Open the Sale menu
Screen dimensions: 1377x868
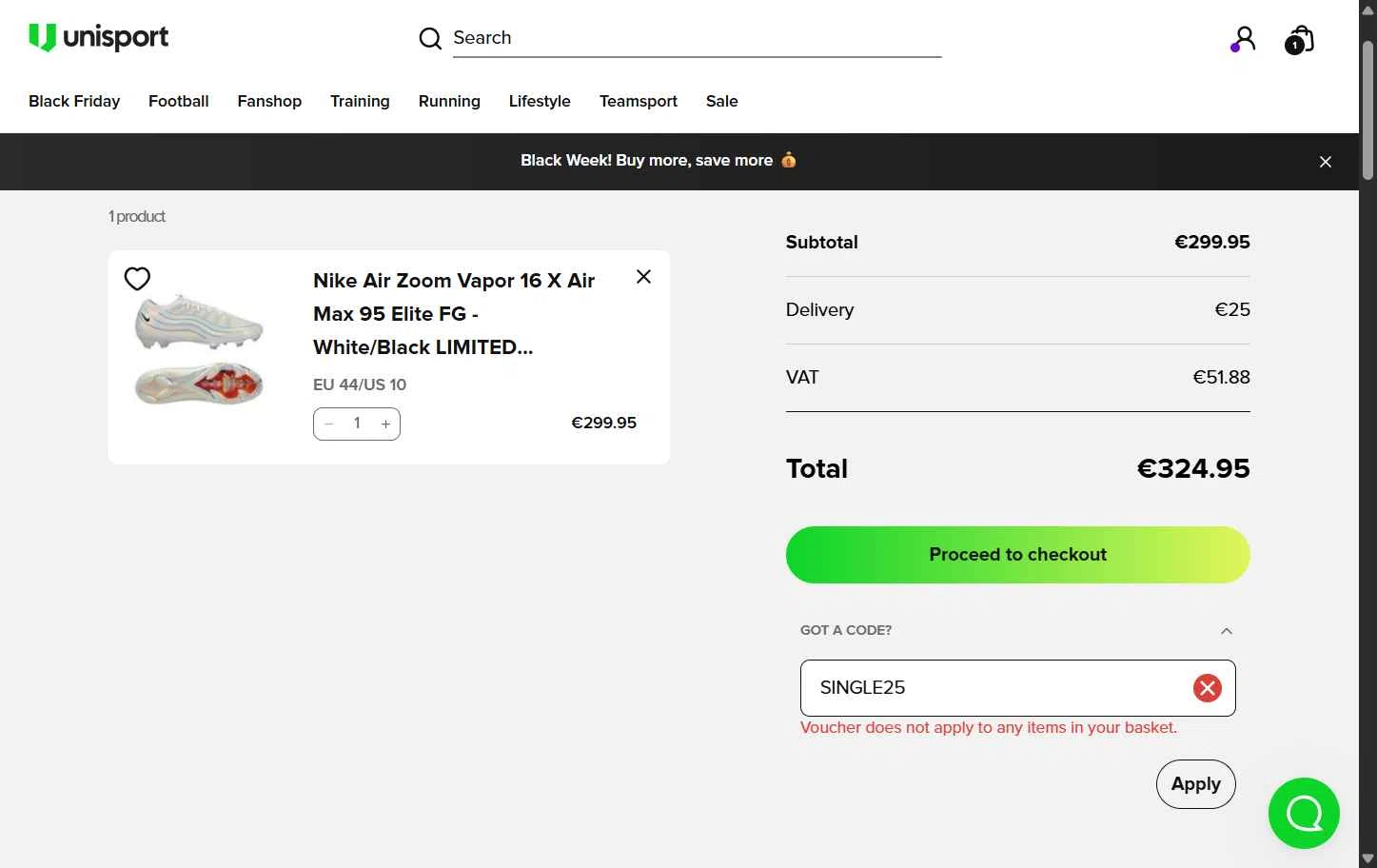(x=722, y=101)
